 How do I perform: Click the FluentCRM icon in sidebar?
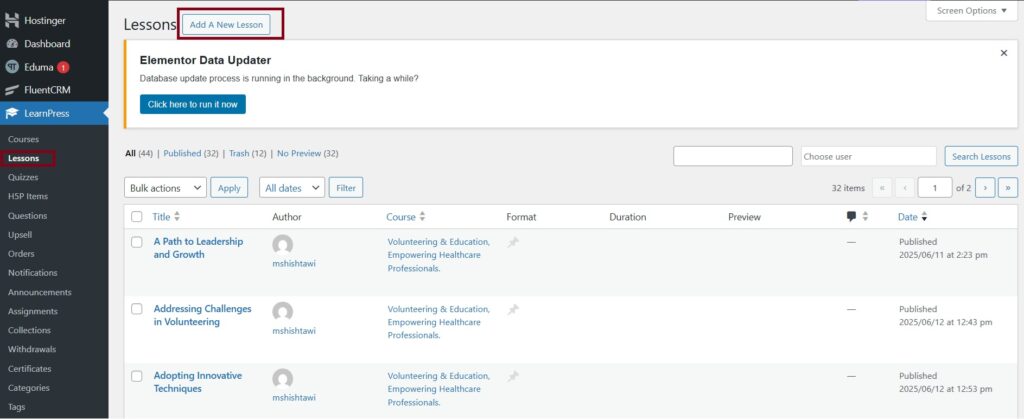(12, 90)
